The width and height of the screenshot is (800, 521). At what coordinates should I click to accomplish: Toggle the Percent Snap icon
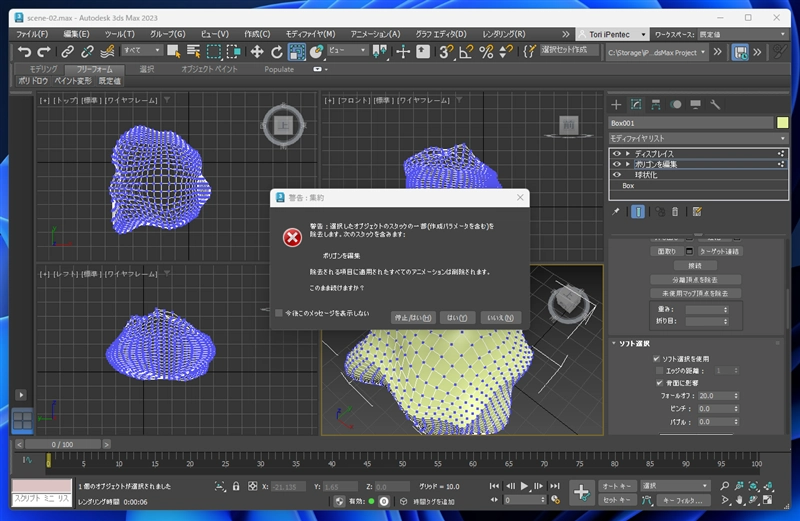coord(486,52)
